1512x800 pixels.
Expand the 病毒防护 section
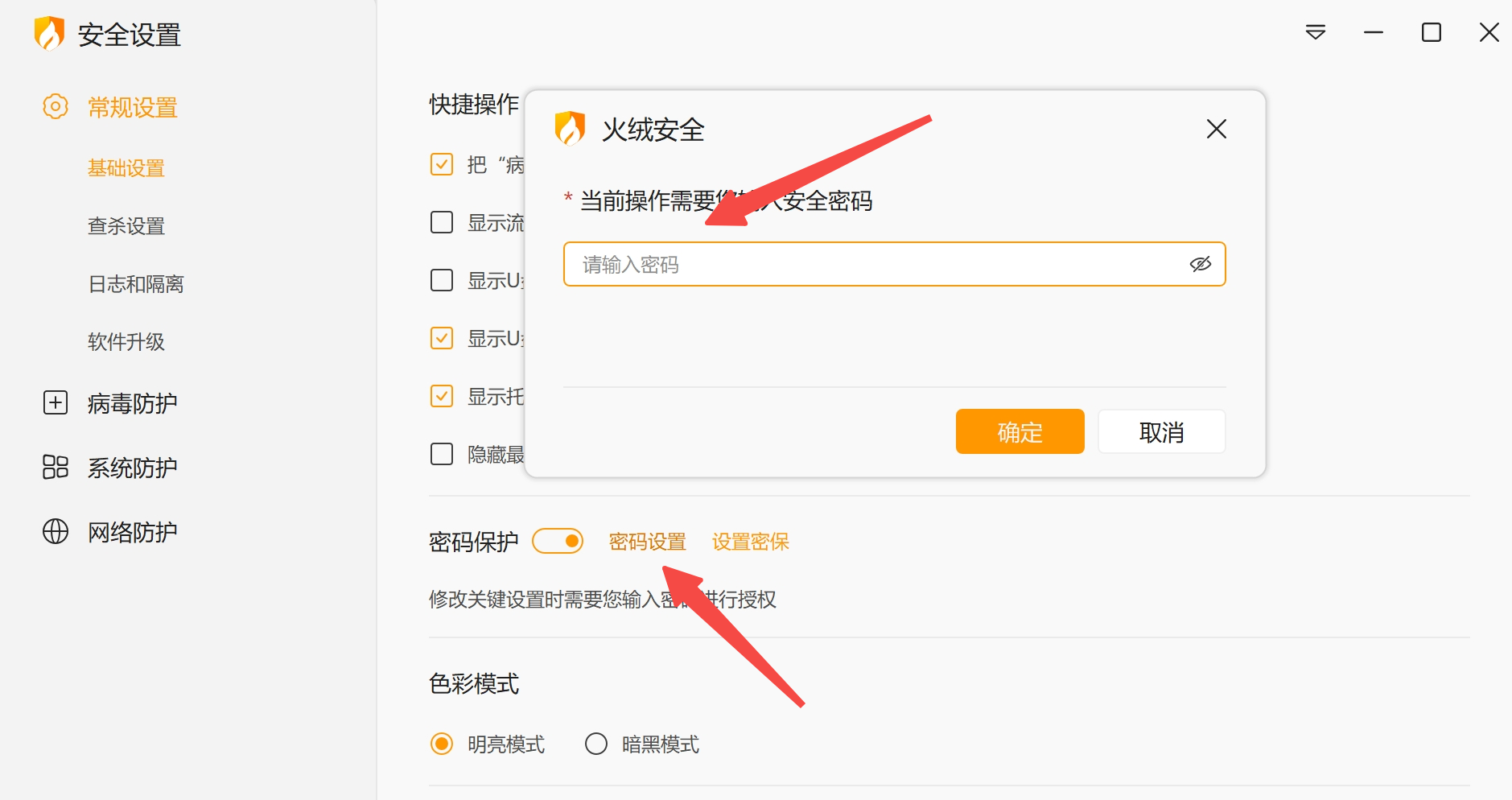[x=132, y=402]
